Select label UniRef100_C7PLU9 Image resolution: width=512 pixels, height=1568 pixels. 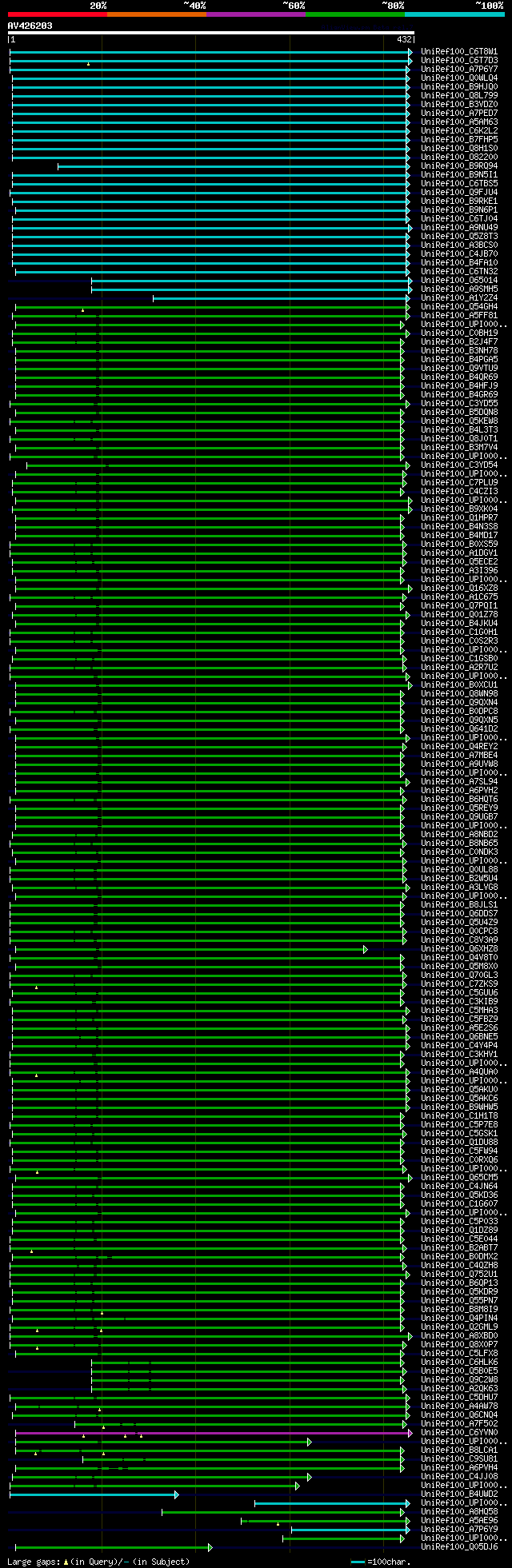pyautogui.click(x=459, y=483)
